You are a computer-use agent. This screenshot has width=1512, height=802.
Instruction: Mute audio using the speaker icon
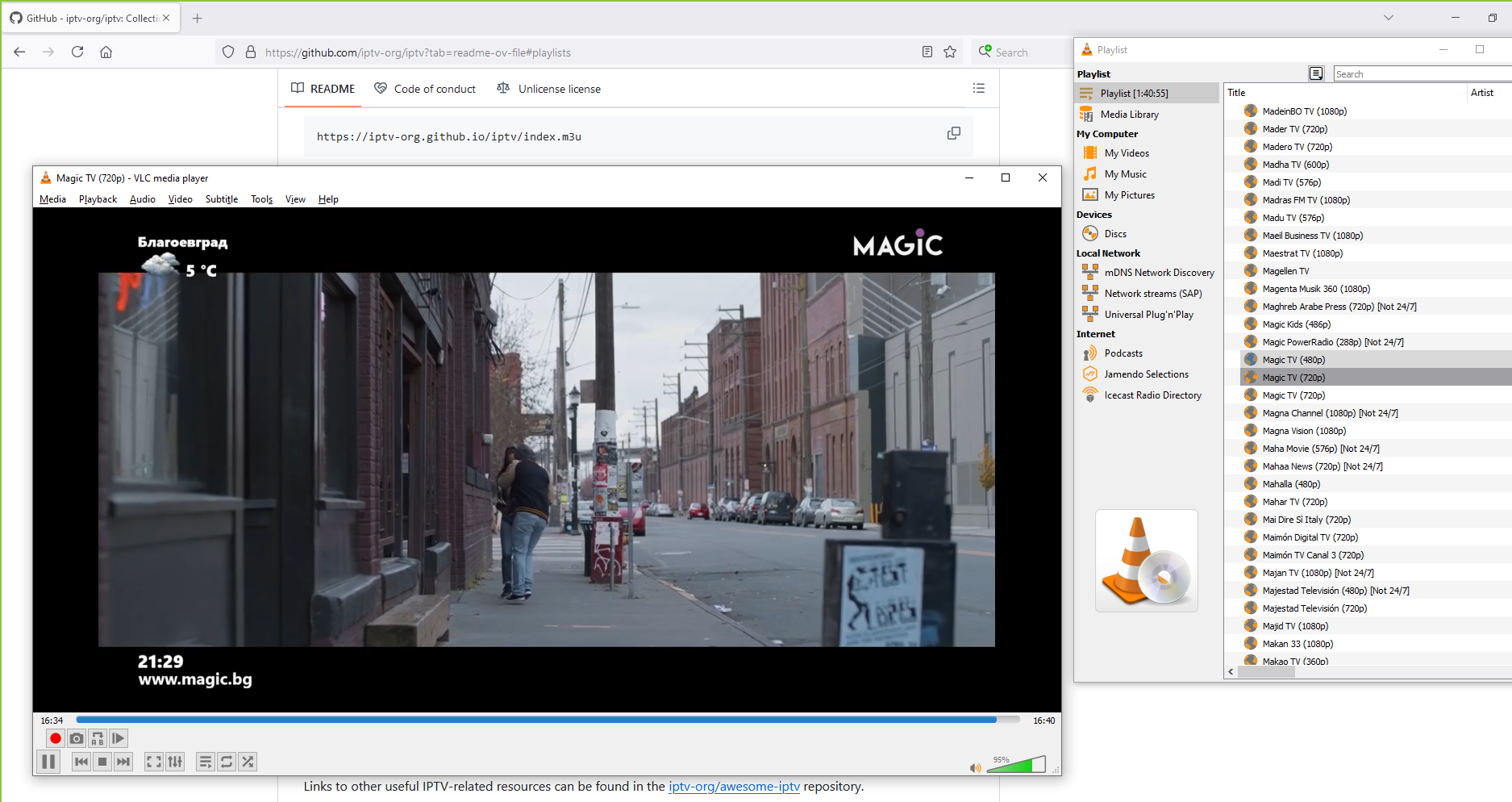(x=976, y=768)
